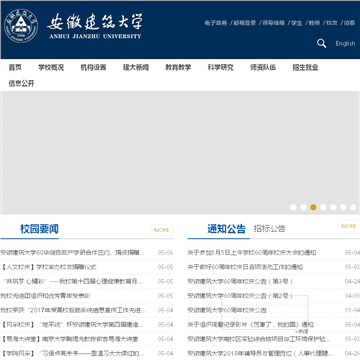This screenshot has width=360, height=360.
Task: Open the 学生 audience link
Action: click(x=296, y=23)
